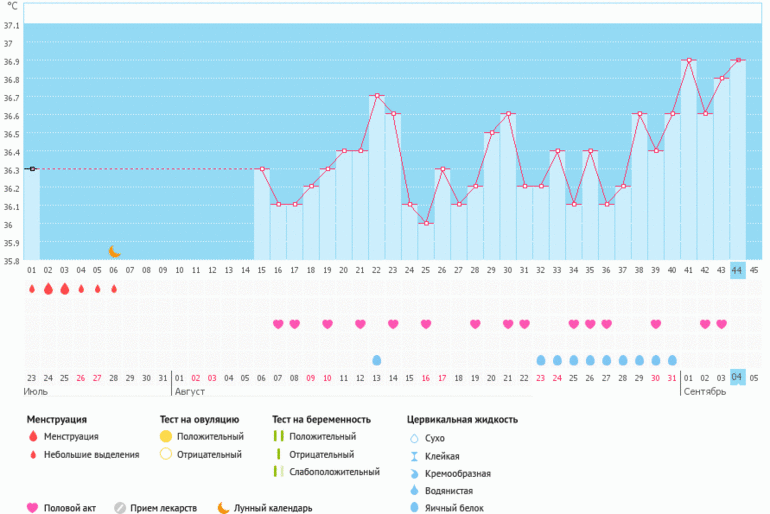
Task: Select the highlighted cycle day 44
Action: 737,270
